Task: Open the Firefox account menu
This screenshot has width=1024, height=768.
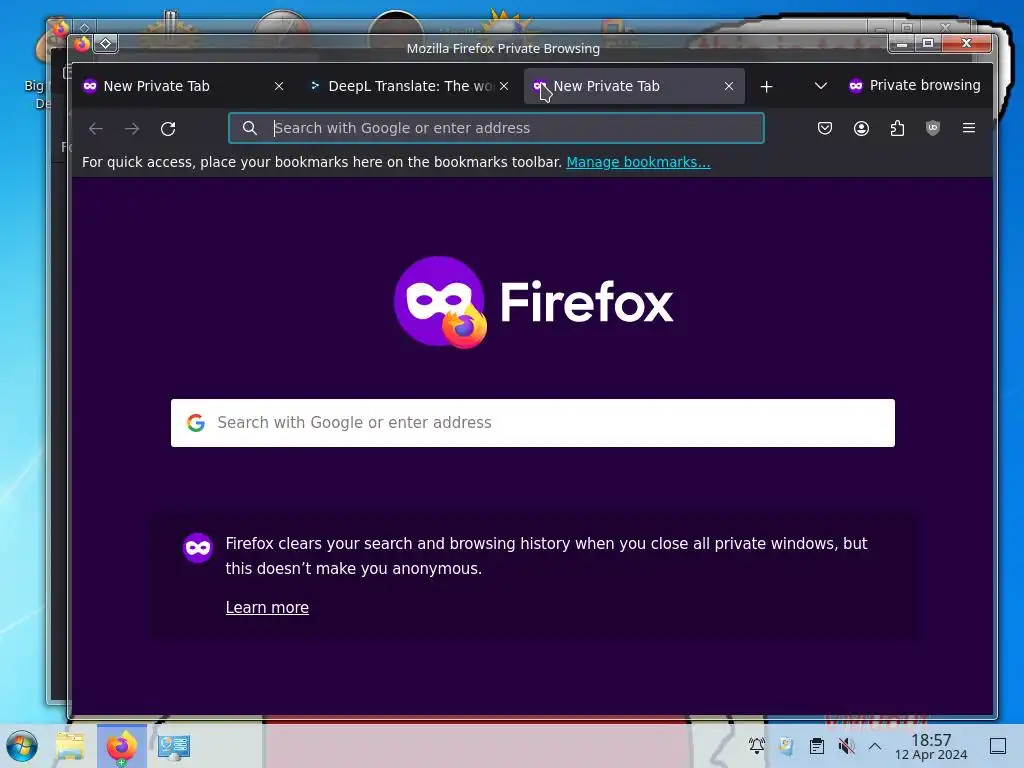Action: tap(861, 128)
